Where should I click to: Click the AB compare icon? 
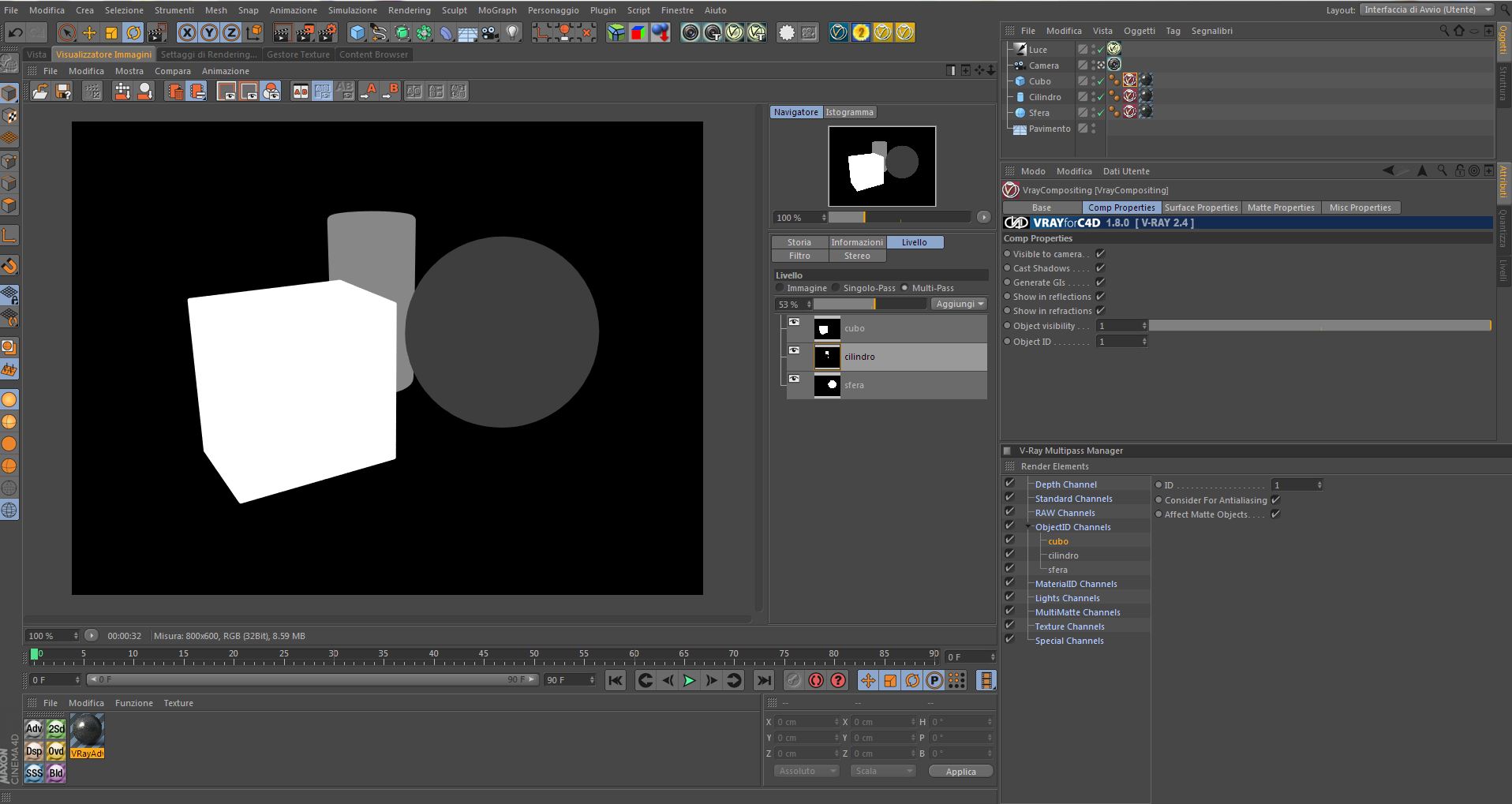[x=301, y=92]
